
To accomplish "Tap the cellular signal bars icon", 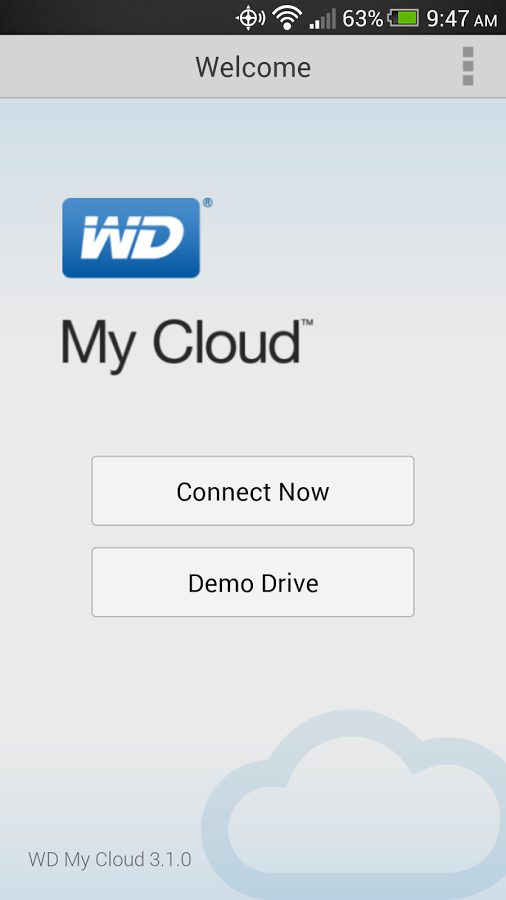I will [322, 20].
